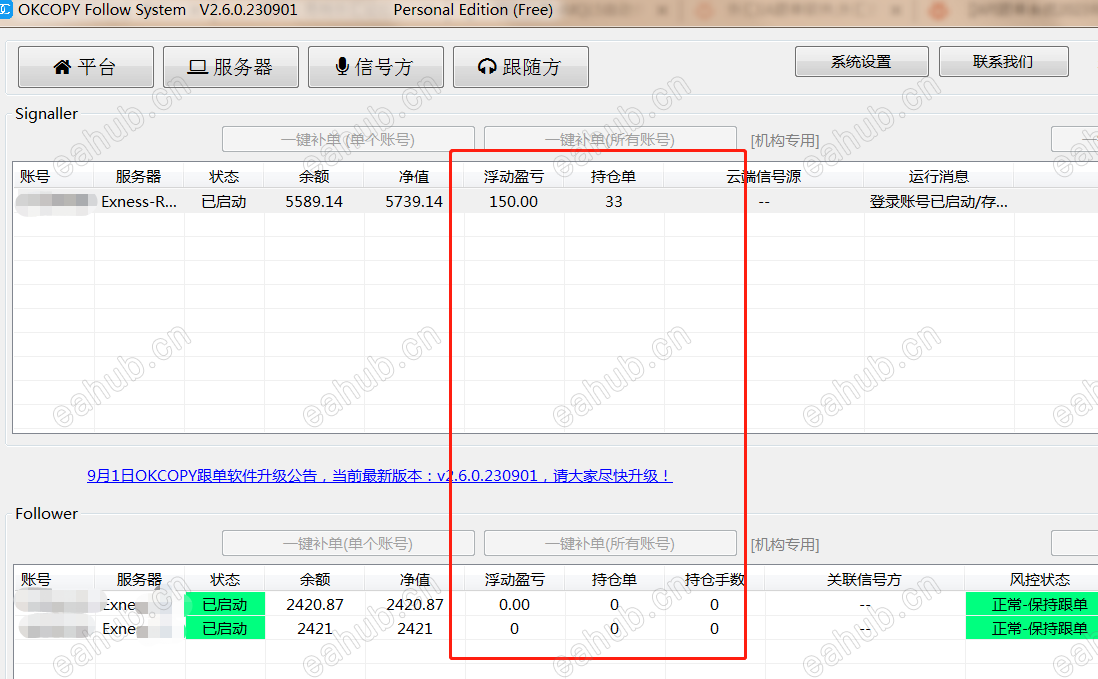Click 一键补单(单个账号) in the Follower section
This screenshot has height=679, width=1098.
(348, 543)
